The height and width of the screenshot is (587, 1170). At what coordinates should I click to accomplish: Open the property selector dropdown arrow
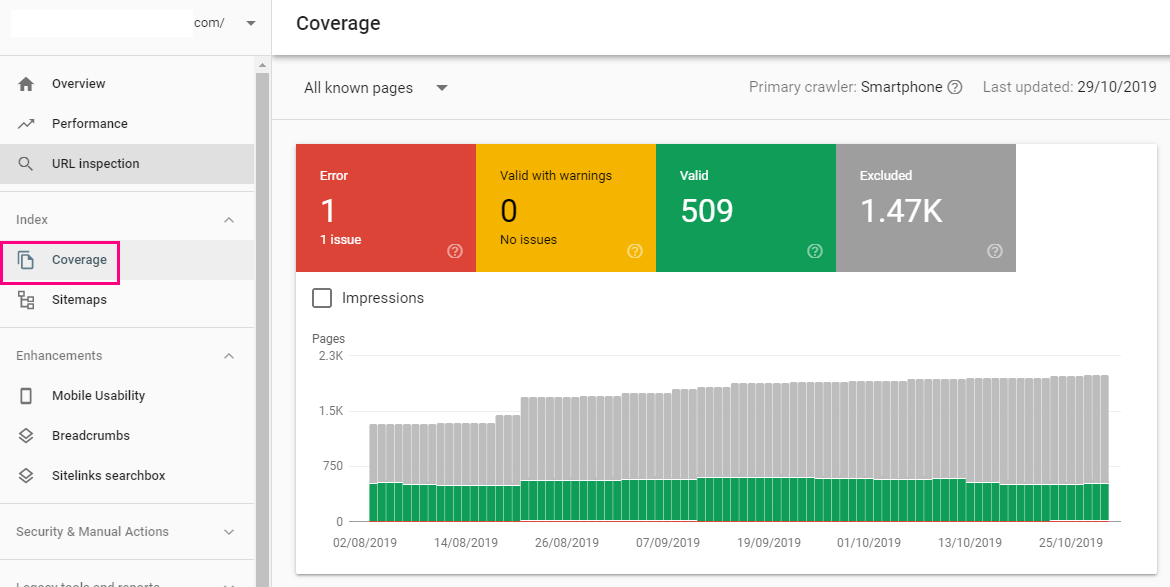coord(251,23)
